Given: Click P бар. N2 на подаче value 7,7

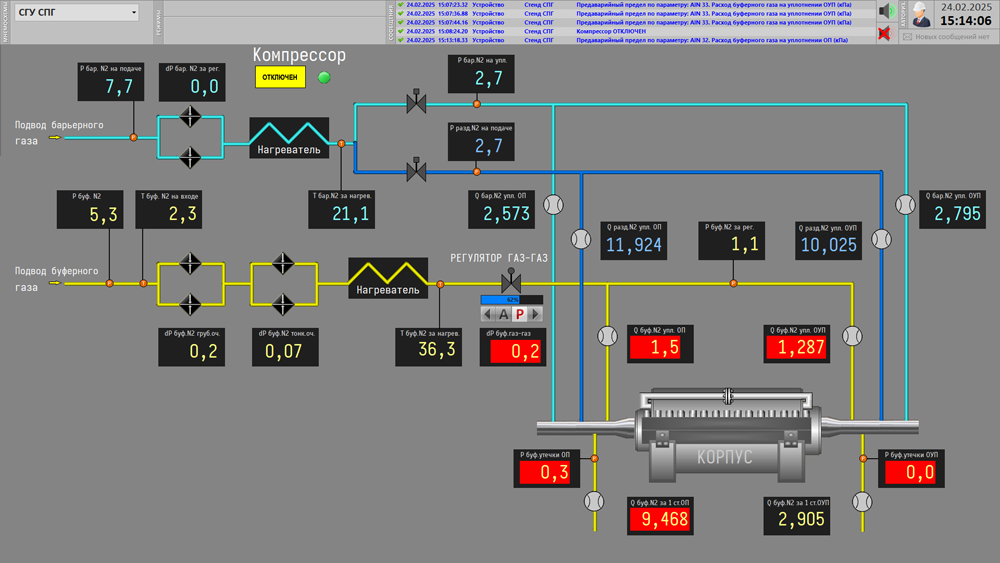Looking at the screenshot, I should [119, 87].
